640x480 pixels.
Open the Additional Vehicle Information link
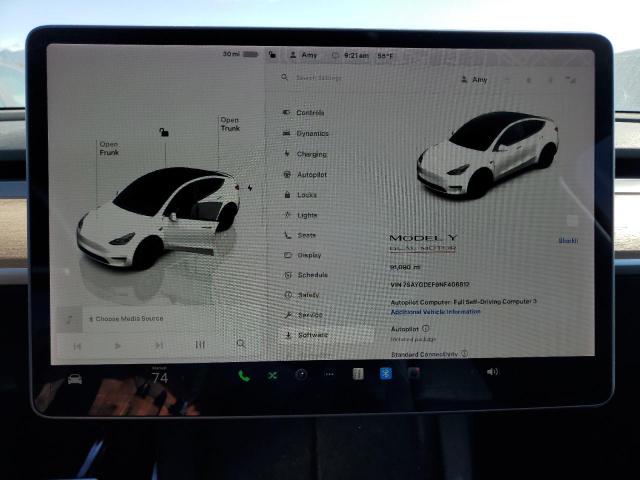[x=436, y=311]
